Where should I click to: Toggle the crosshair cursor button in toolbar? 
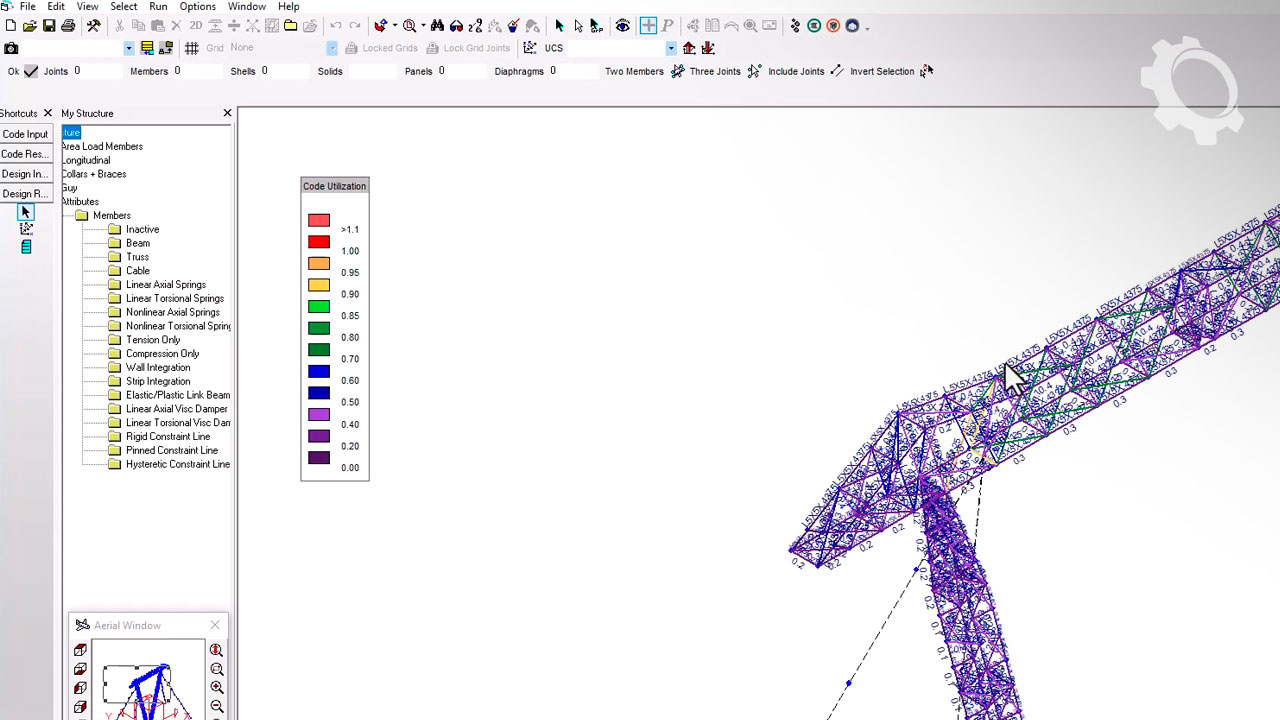[x=648, y=26]
